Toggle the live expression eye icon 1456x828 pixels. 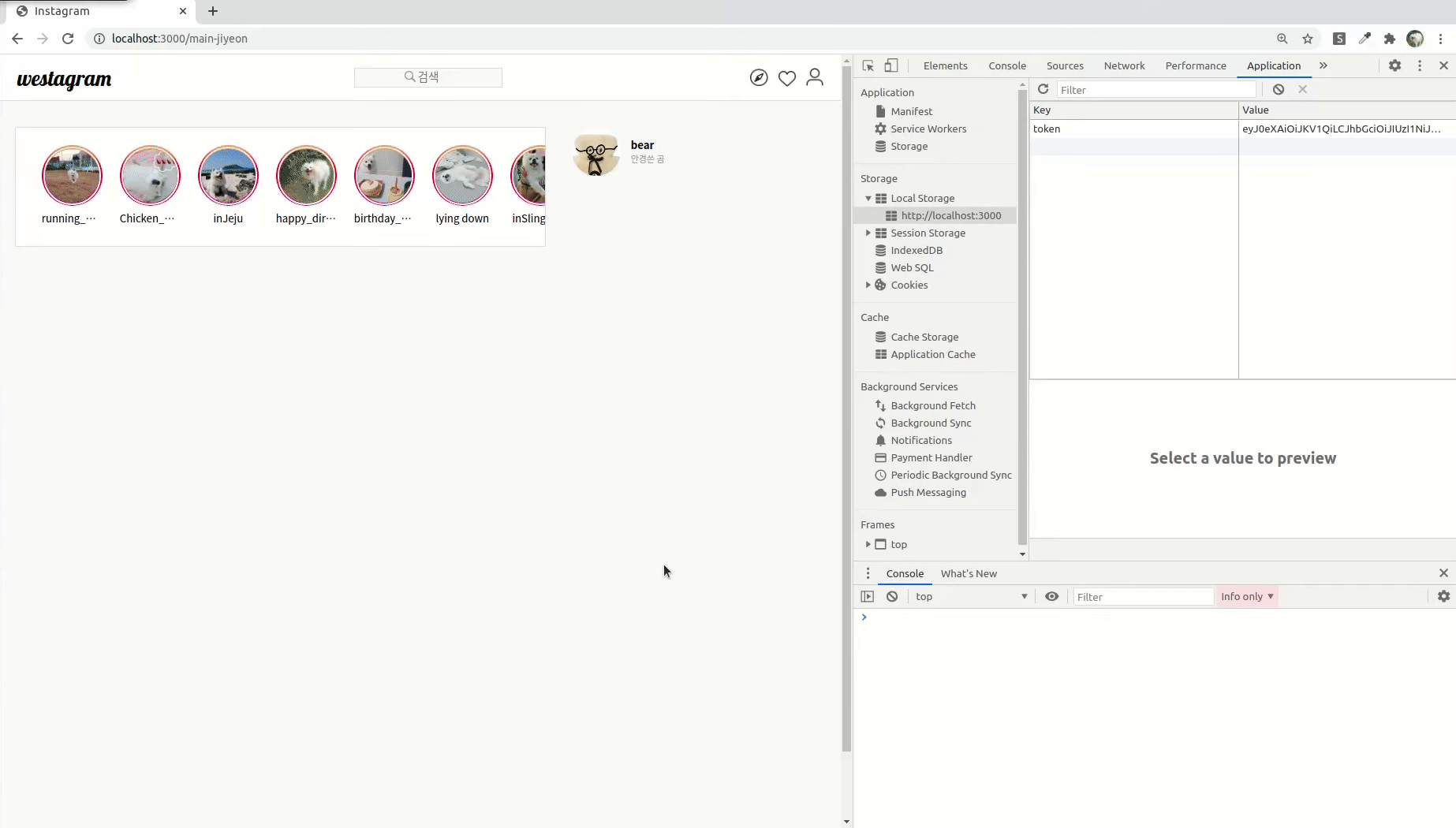[x=1051, y=596]
